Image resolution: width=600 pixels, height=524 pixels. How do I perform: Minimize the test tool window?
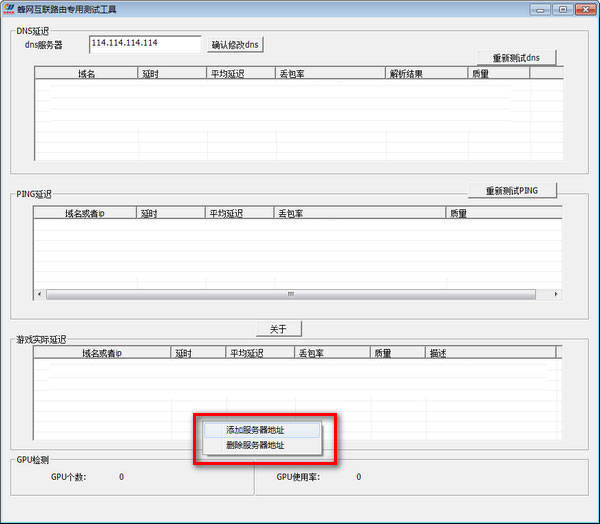click(x=540, y=9)
